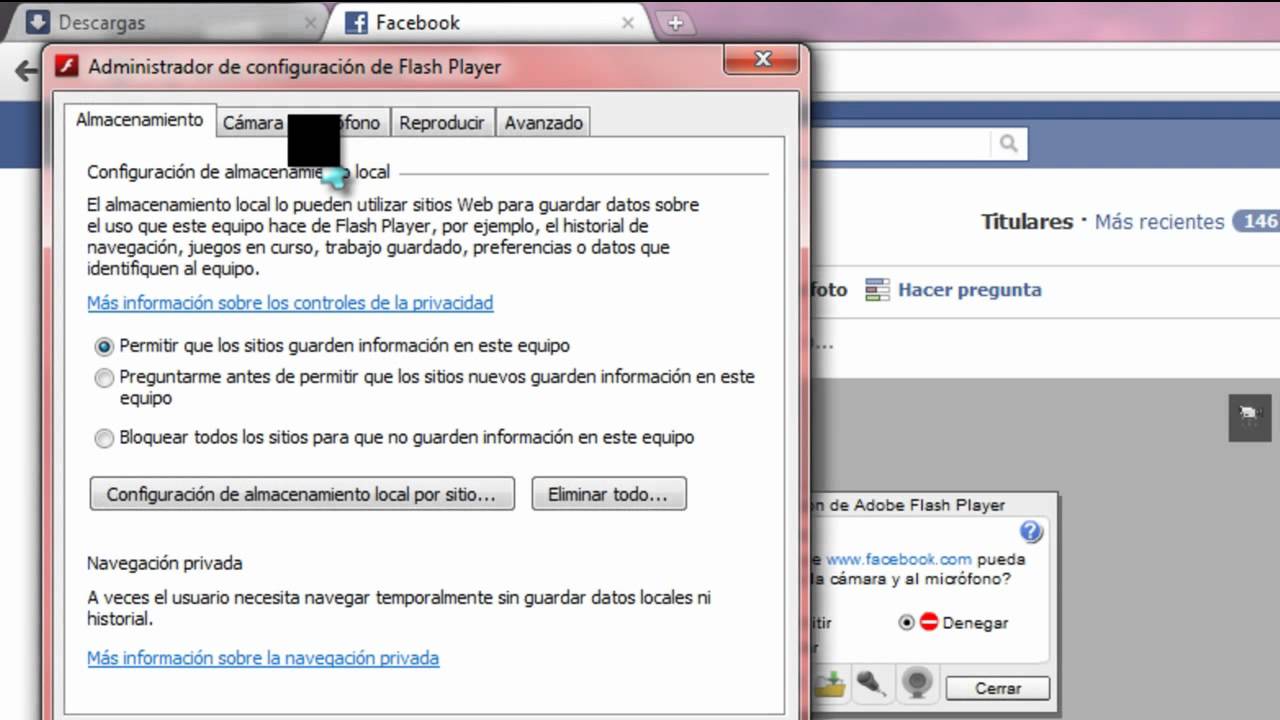Select the Denegar radio button

point(906,622)
